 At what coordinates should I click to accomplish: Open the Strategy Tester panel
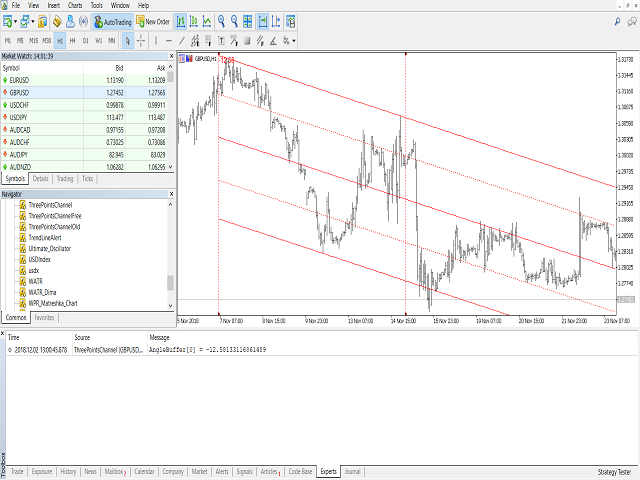pyautogui.click(x=614, y=470)
